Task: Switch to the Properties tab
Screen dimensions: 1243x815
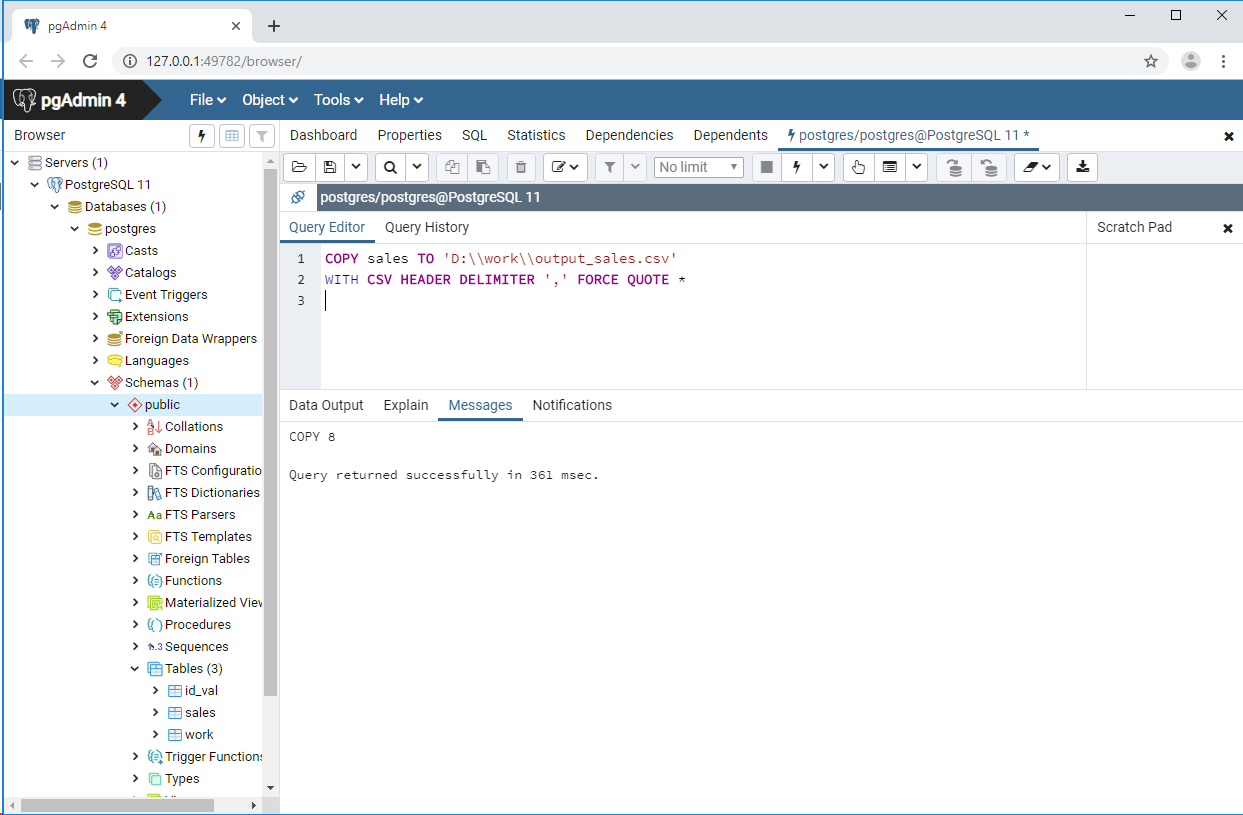Action: (409, 135)
